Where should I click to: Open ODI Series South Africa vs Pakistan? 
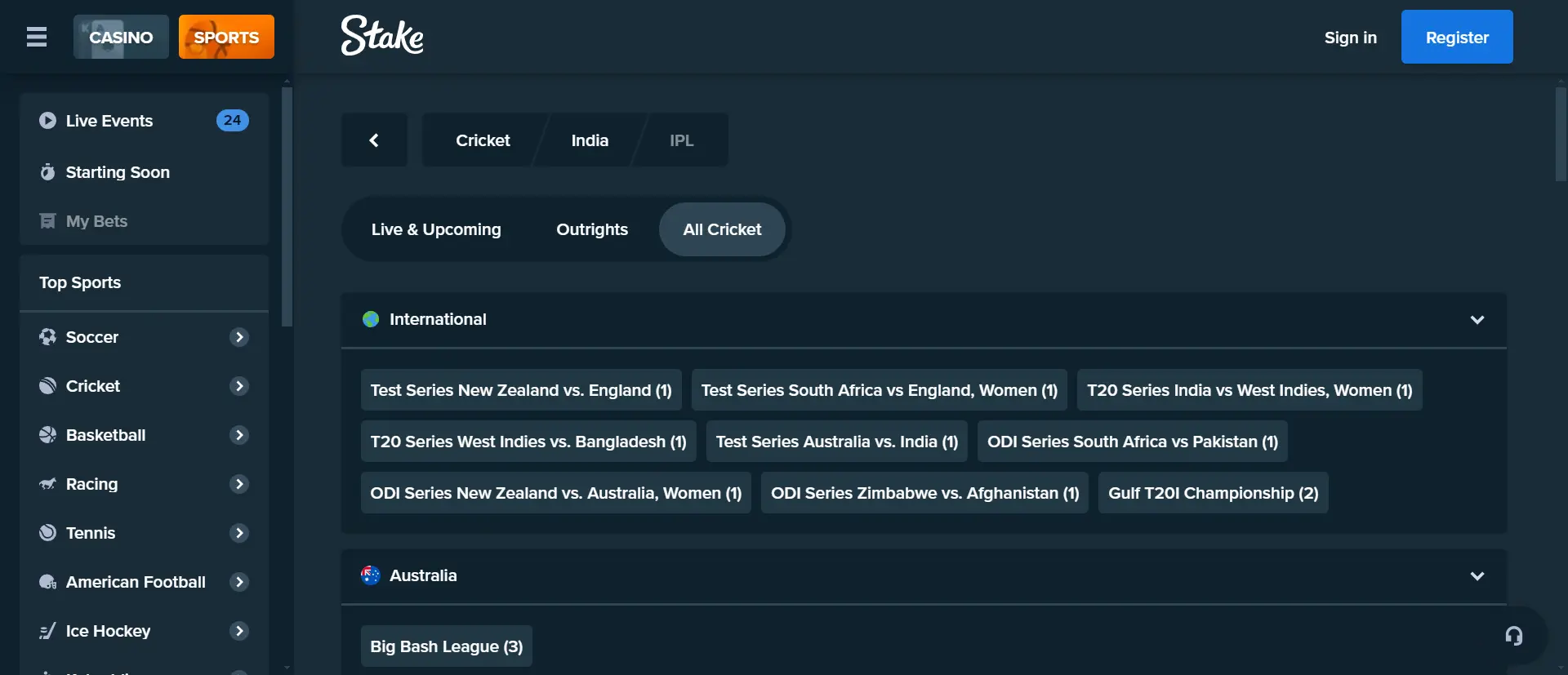1133,442
